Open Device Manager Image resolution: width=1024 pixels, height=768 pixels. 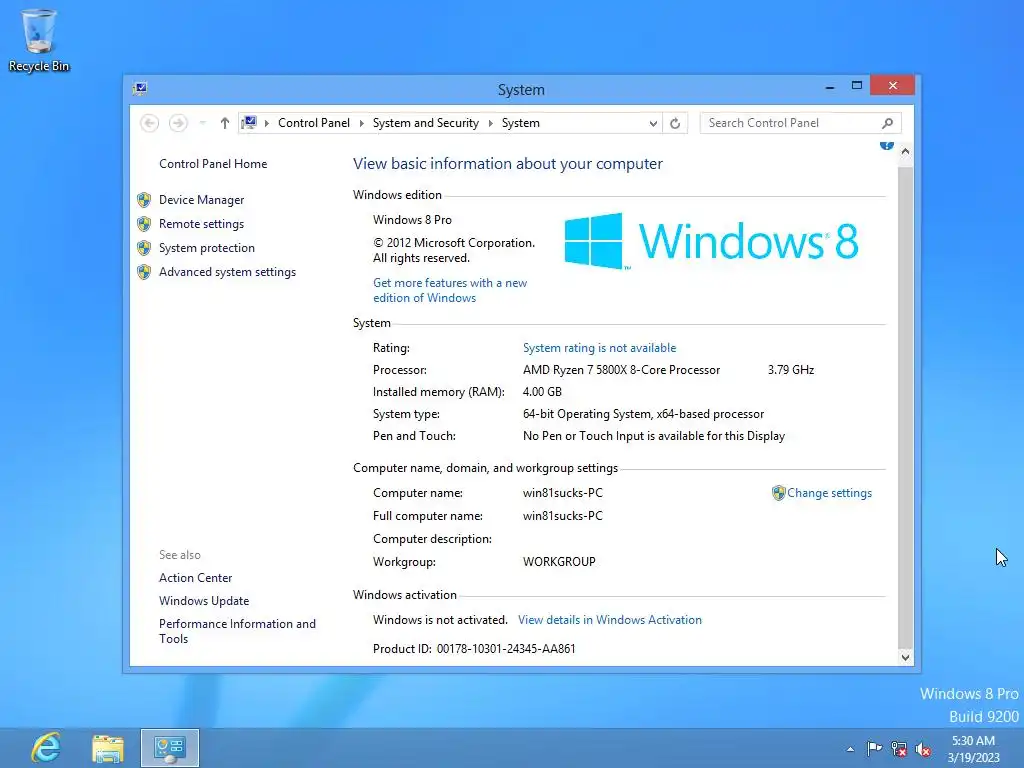tap(201, 200)
